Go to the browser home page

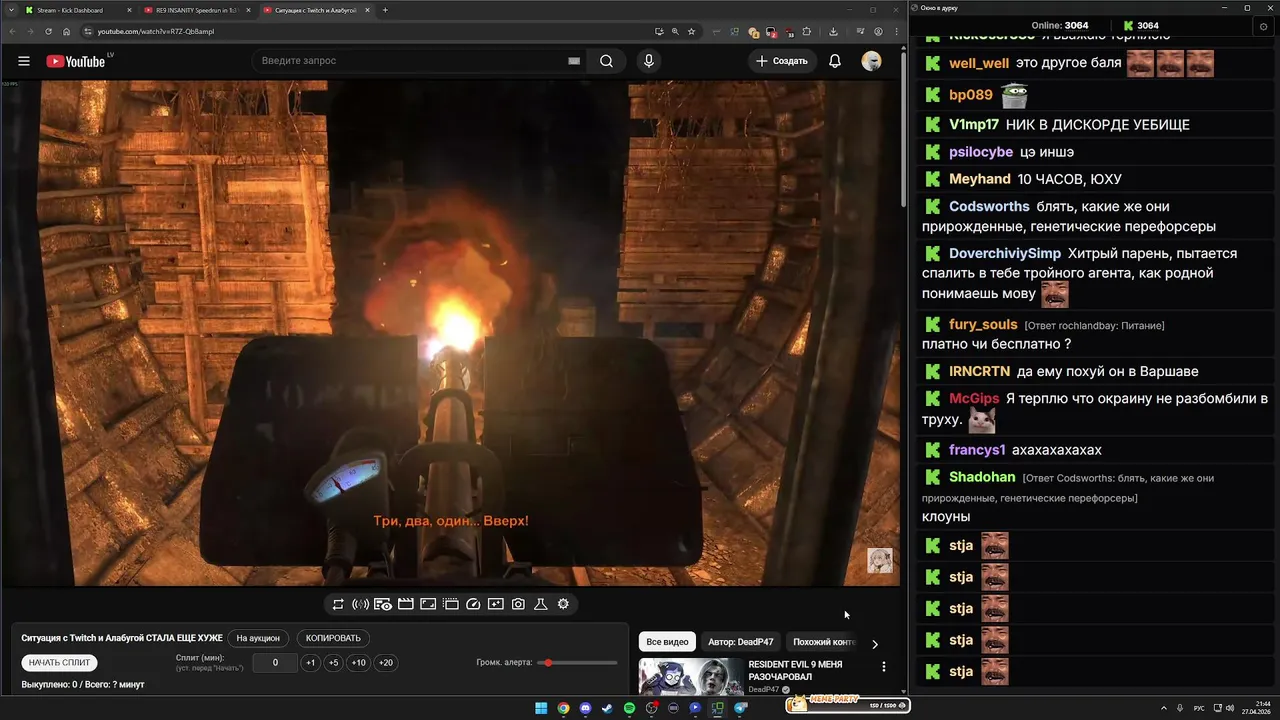pyautogui.click(x=66, y=31)
